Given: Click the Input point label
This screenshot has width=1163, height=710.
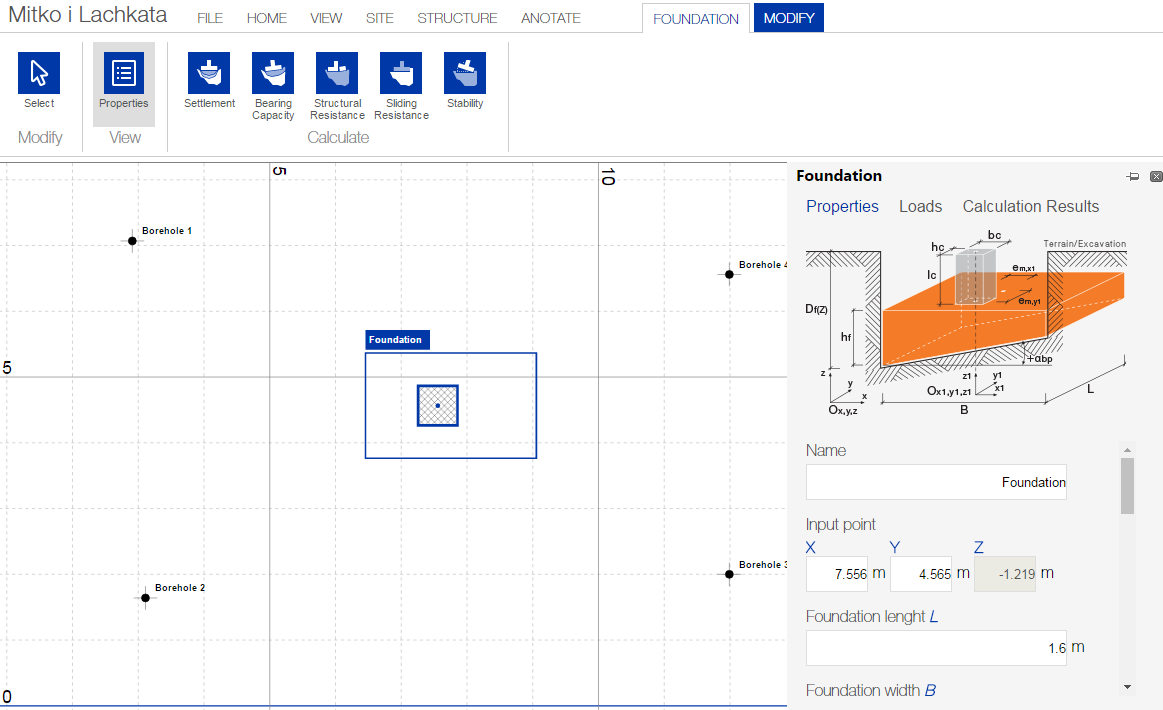Looking at the screenshot, I should pyautogui.click(x=840, y=525).
